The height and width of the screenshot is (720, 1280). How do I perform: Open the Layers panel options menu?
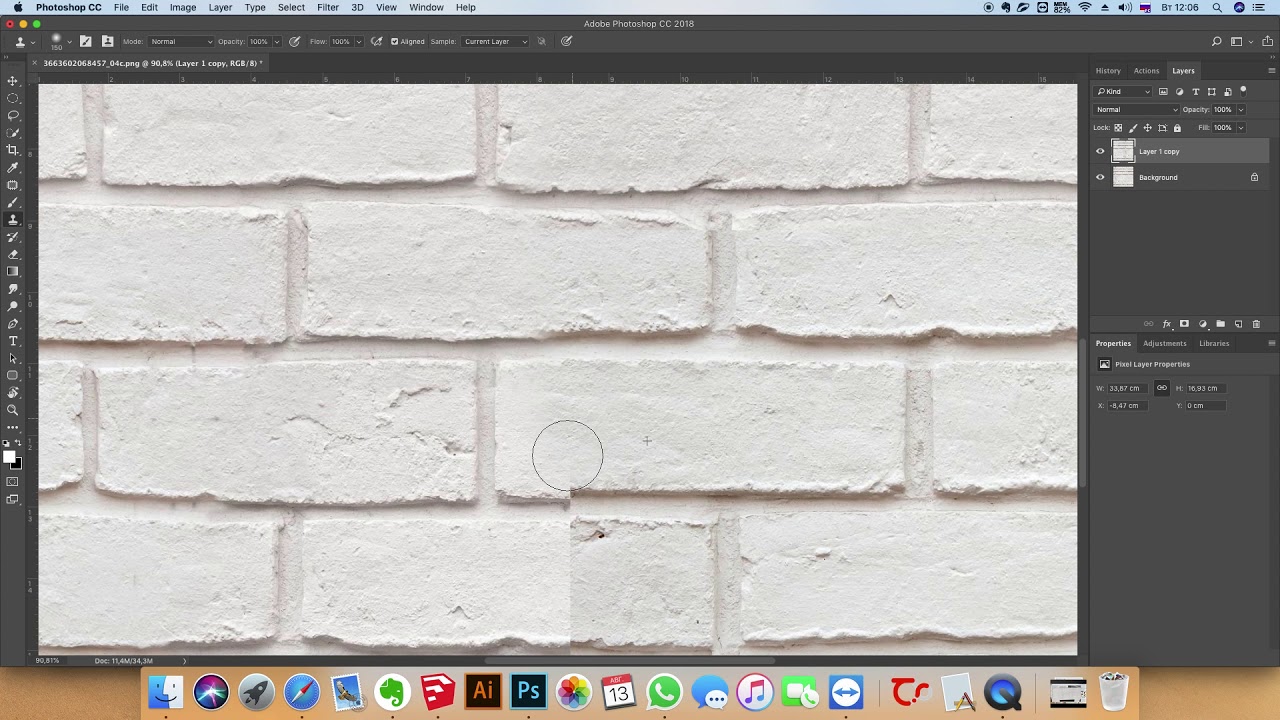click(1271, 71)
